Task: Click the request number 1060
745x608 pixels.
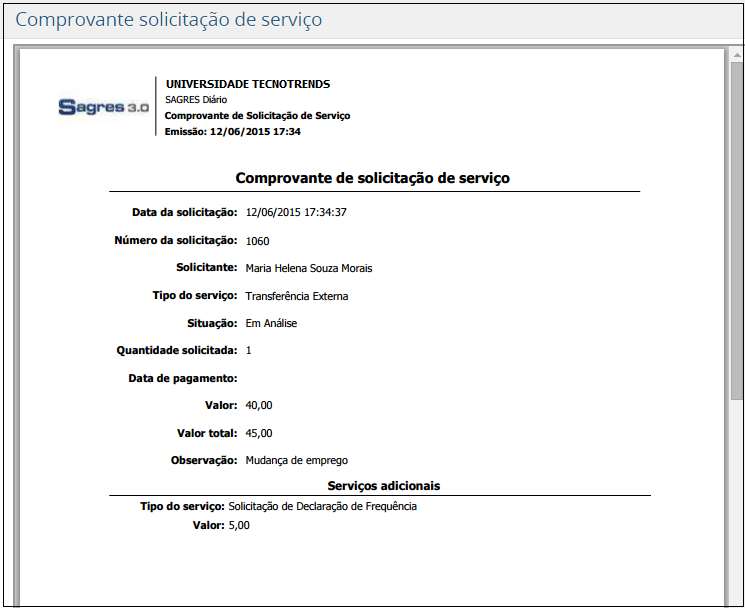Action: click(x=257, y=241)
